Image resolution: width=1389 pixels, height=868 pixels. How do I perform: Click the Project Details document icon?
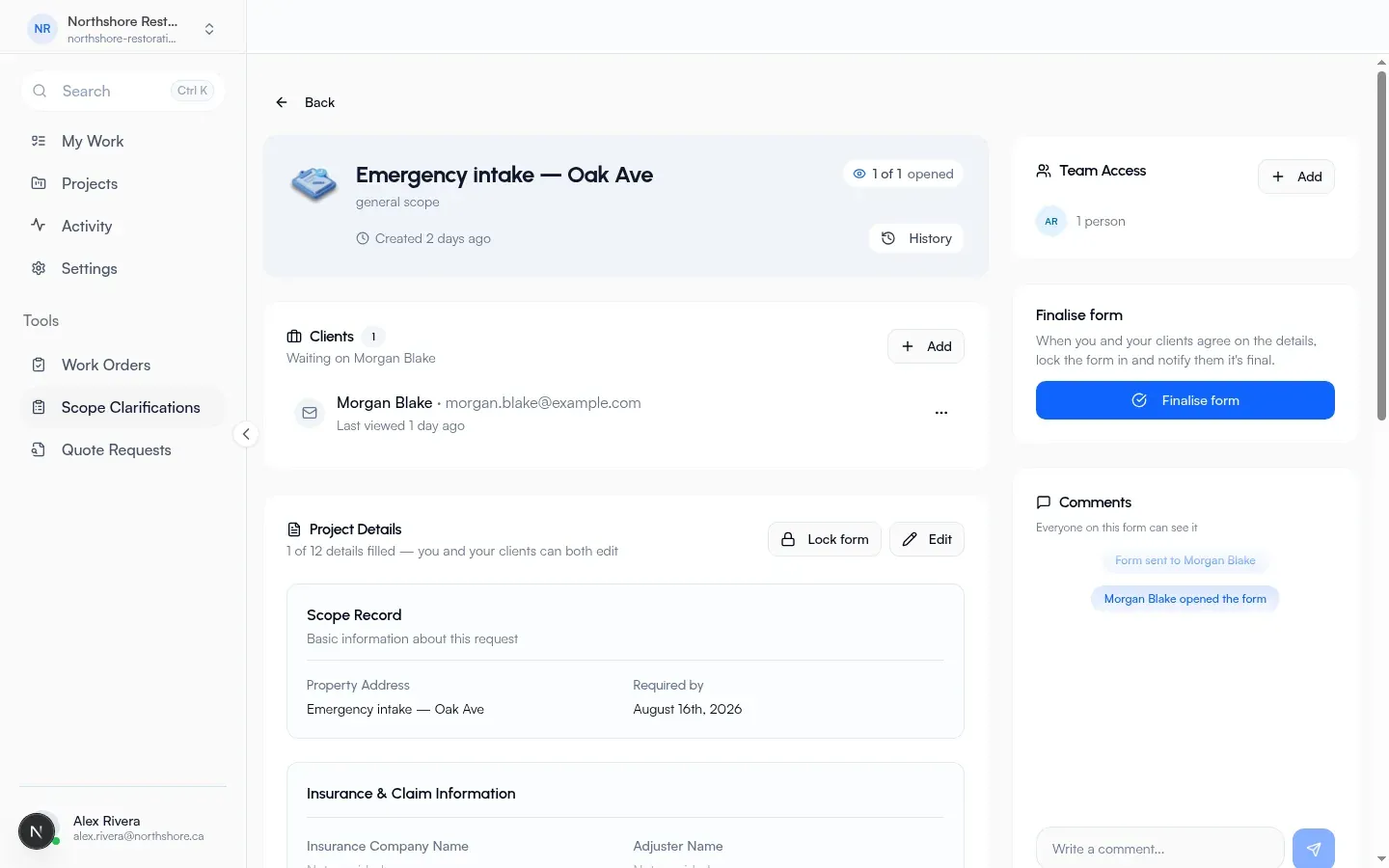(x=294, y=529)
